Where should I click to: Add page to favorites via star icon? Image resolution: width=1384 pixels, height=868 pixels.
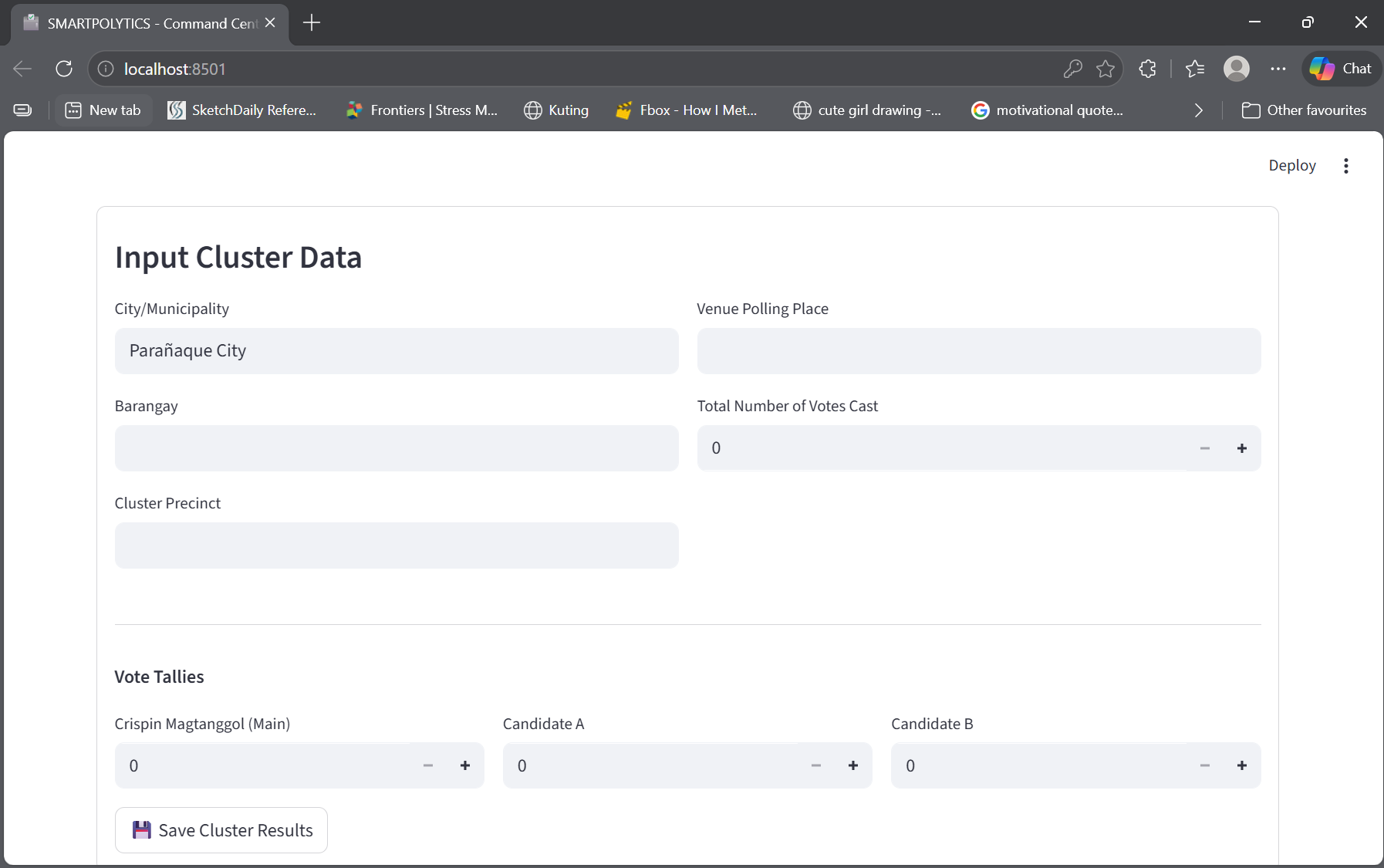tap(1106, 69)
